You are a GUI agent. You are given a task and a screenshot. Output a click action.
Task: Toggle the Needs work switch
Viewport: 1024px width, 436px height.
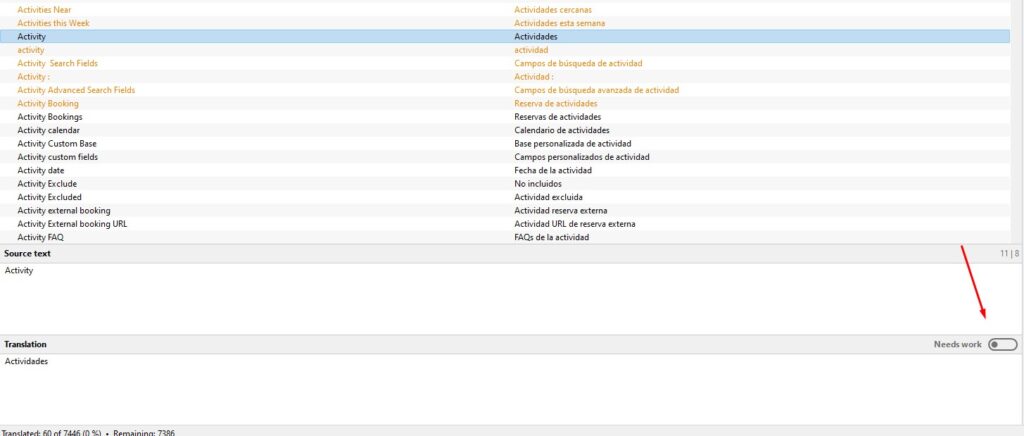1002,344
